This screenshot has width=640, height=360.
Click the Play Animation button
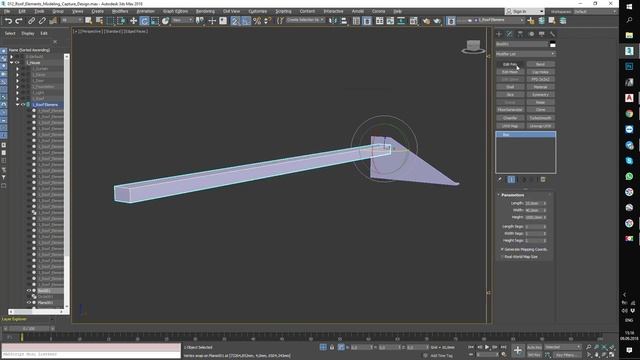click(487, 347)
